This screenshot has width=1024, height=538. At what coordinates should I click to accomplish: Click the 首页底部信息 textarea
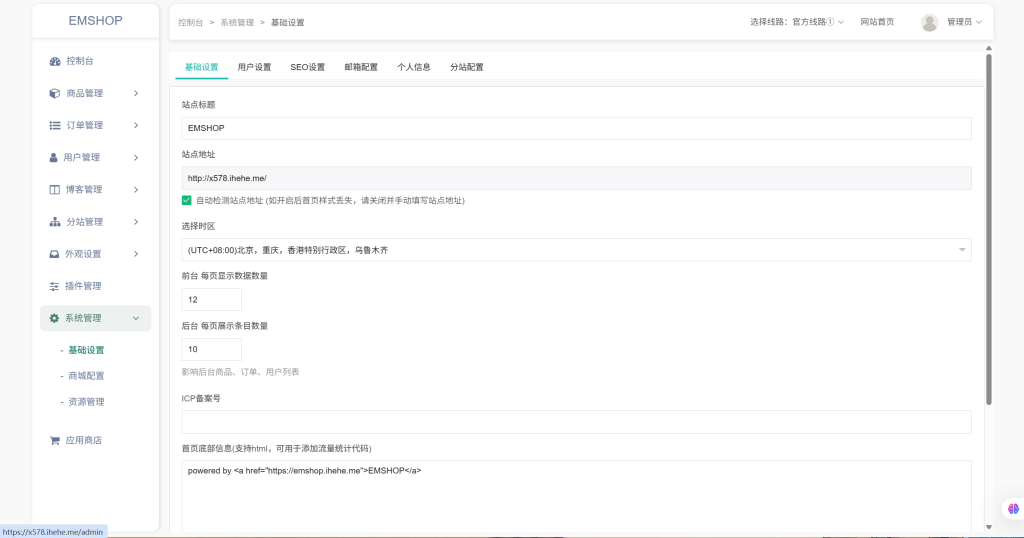(576, 496)
